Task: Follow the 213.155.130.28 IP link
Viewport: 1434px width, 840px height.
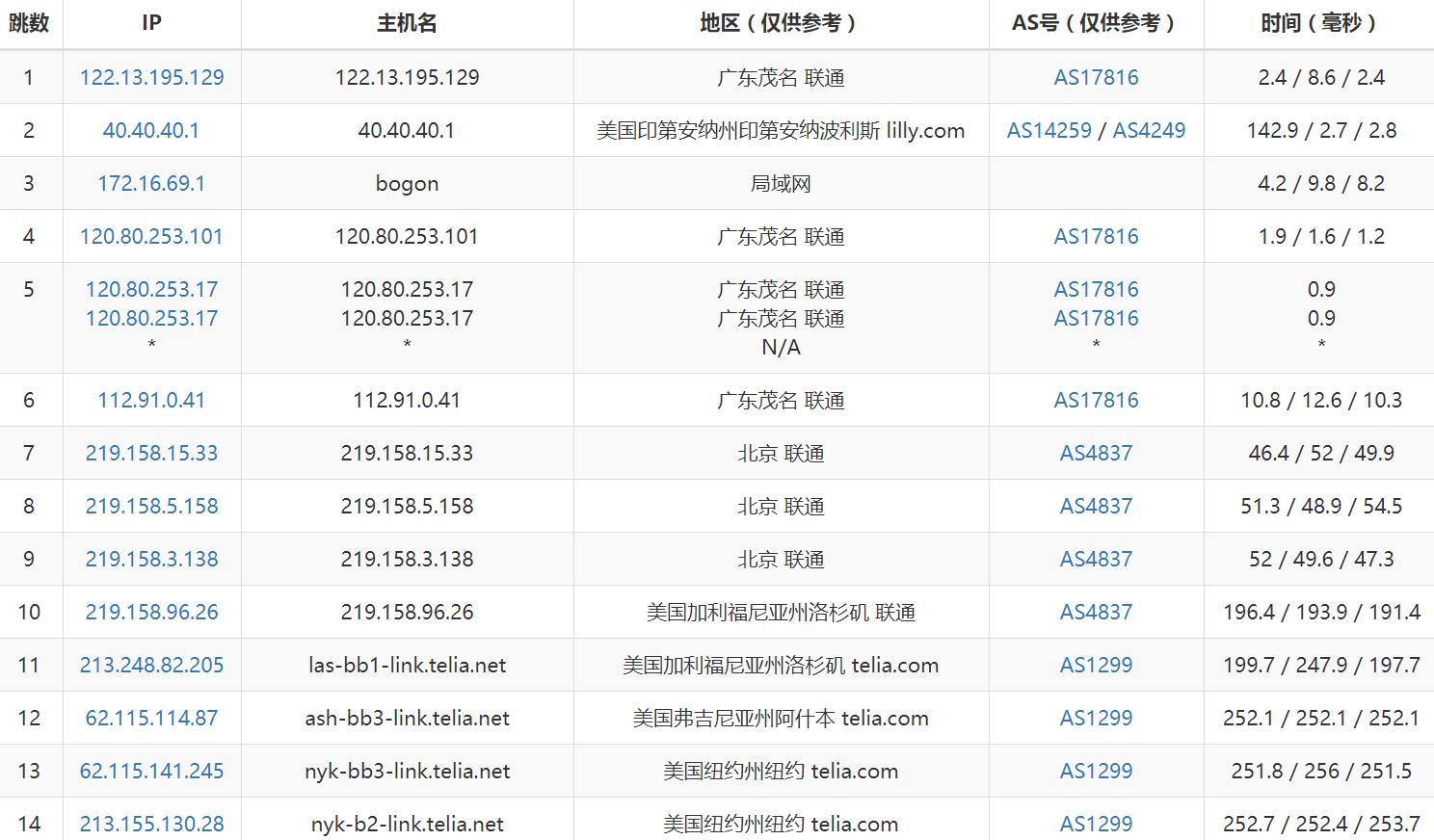Action: [151, 824]
